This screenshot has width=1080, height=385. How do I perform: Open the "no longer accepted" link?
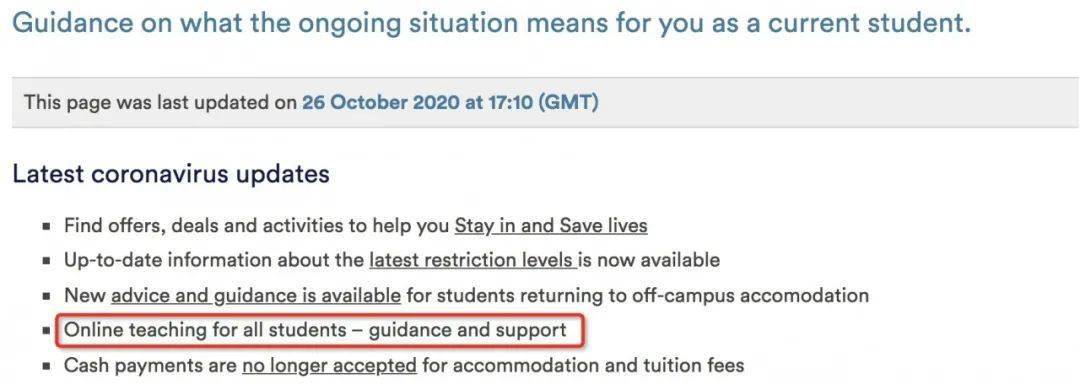[329, 364]
